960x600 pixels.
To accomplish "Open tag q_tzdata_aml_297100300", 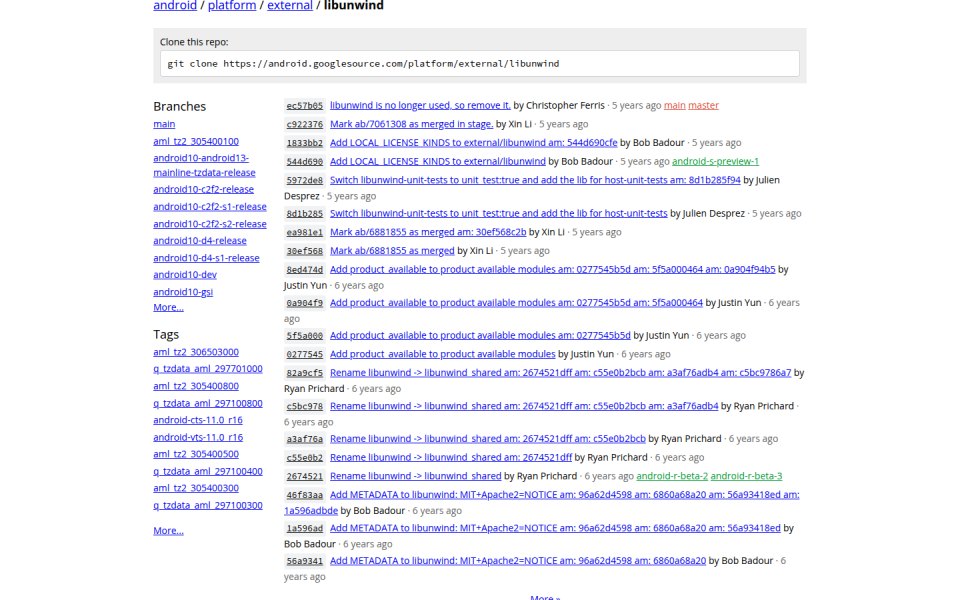I will (x=208, y=505).
